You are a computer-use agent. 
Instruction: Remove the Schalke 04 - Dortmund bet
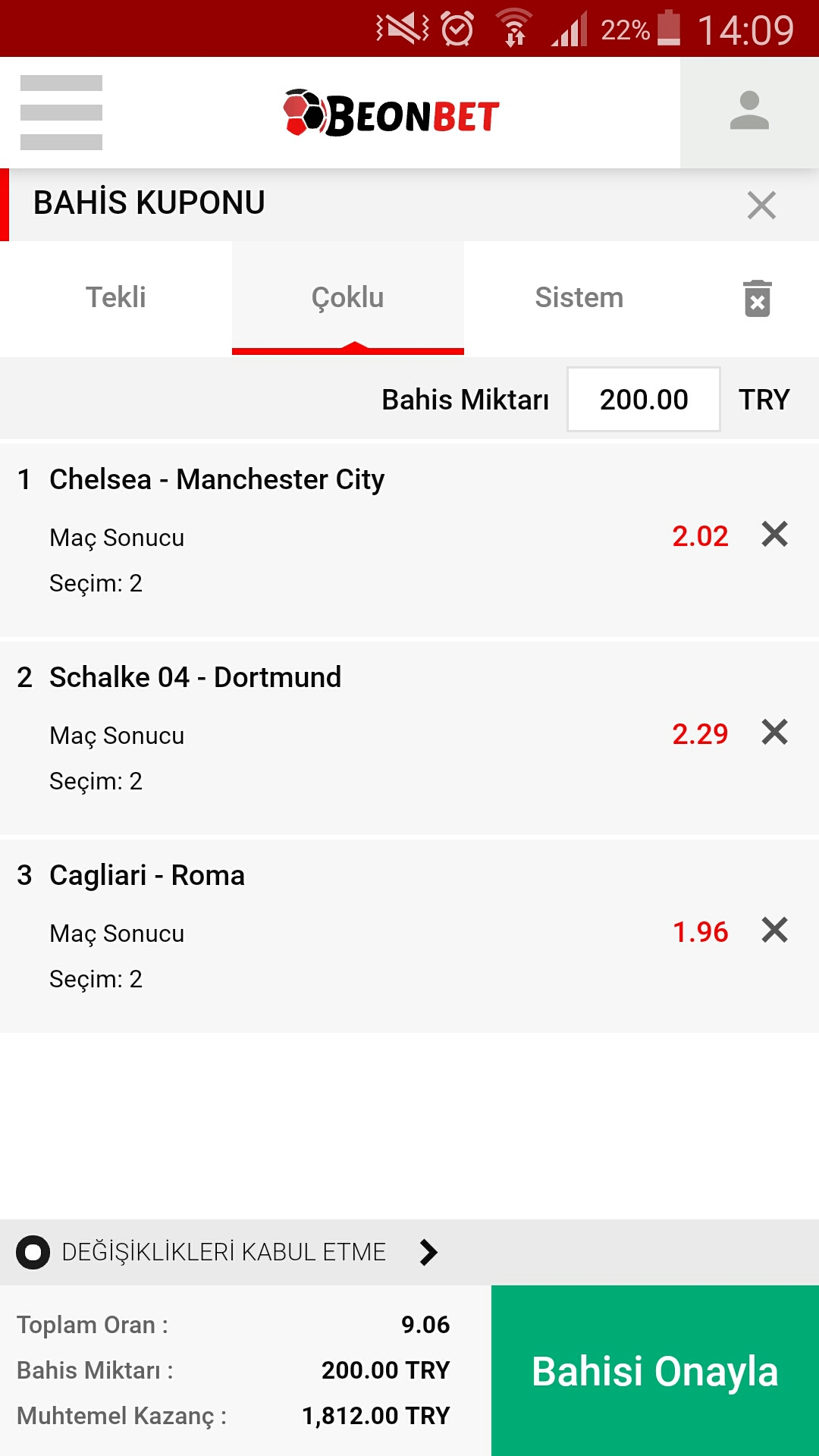(x=774, y=733)
